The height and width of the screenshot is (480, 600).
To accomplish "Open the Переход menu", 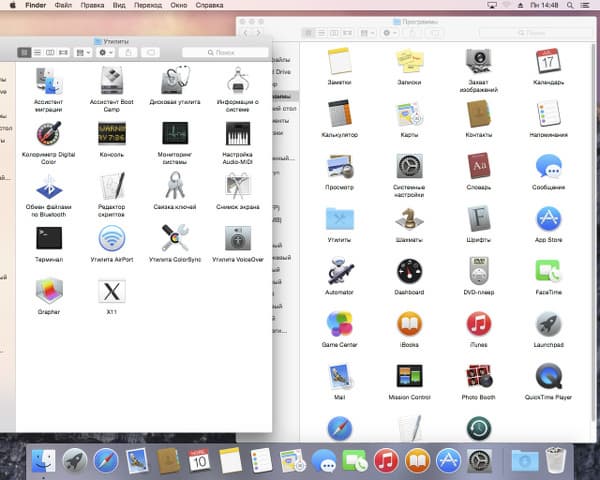I will [148, 5].
